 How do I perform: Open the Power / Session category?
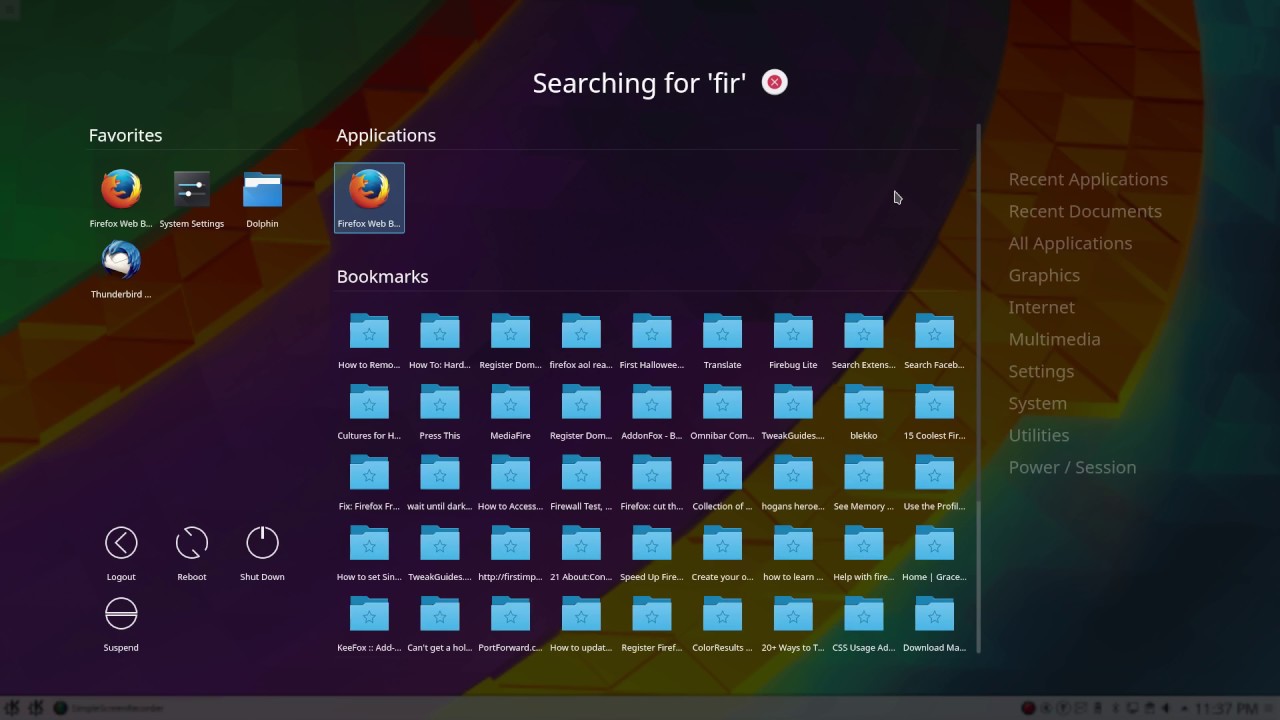(1072, 467)
